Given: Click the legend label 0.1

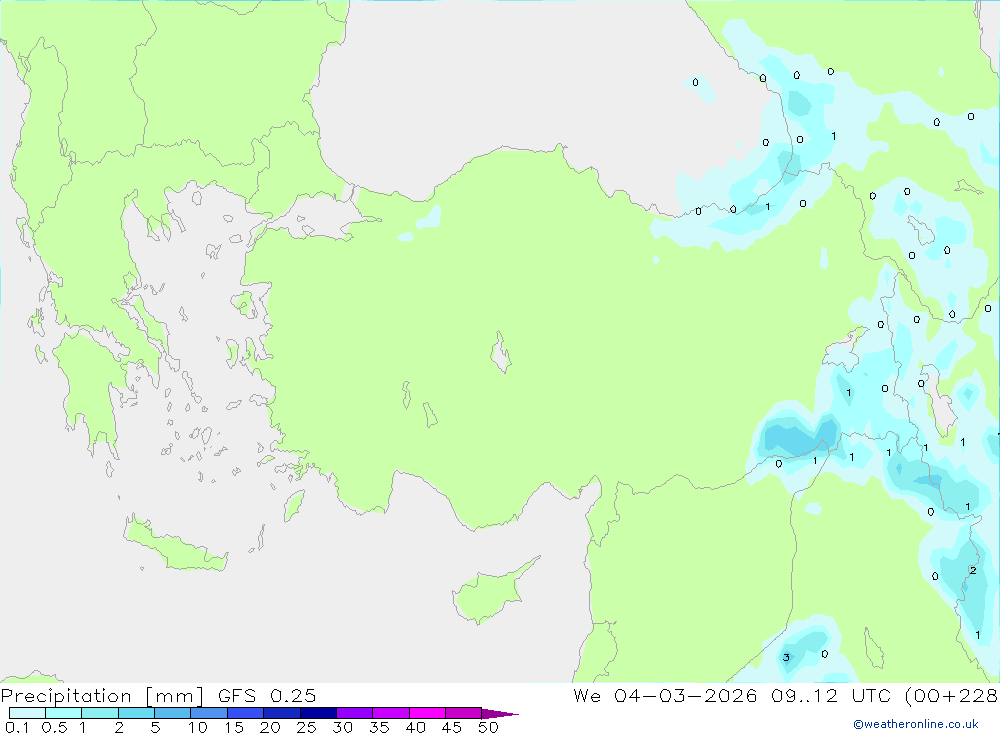Looking at the screenshot, I should click(17, 727).
